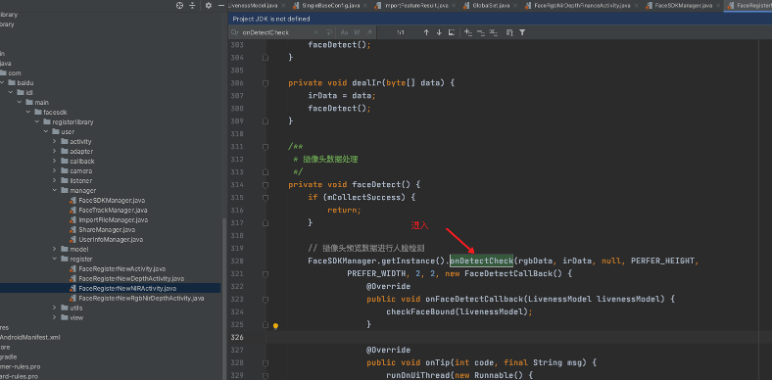
Task: Click lightbulb intention icon at line 325
Action: [x=276, y=326]
